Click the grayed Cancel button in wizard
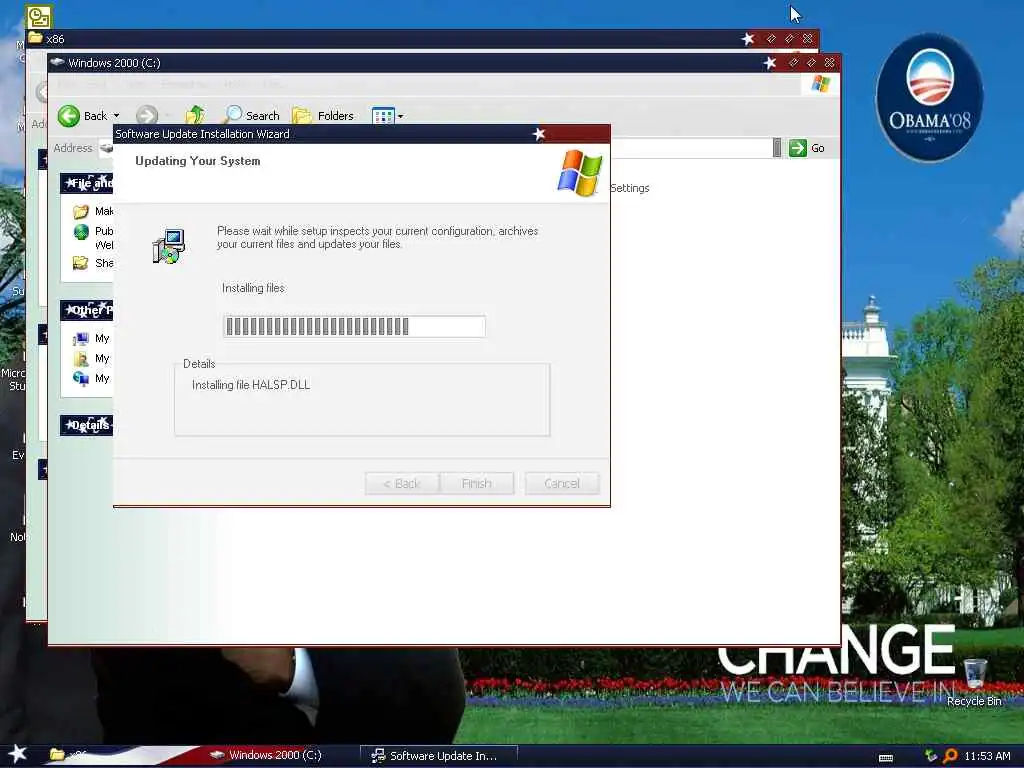1024x768 pixels. point(562,483)
